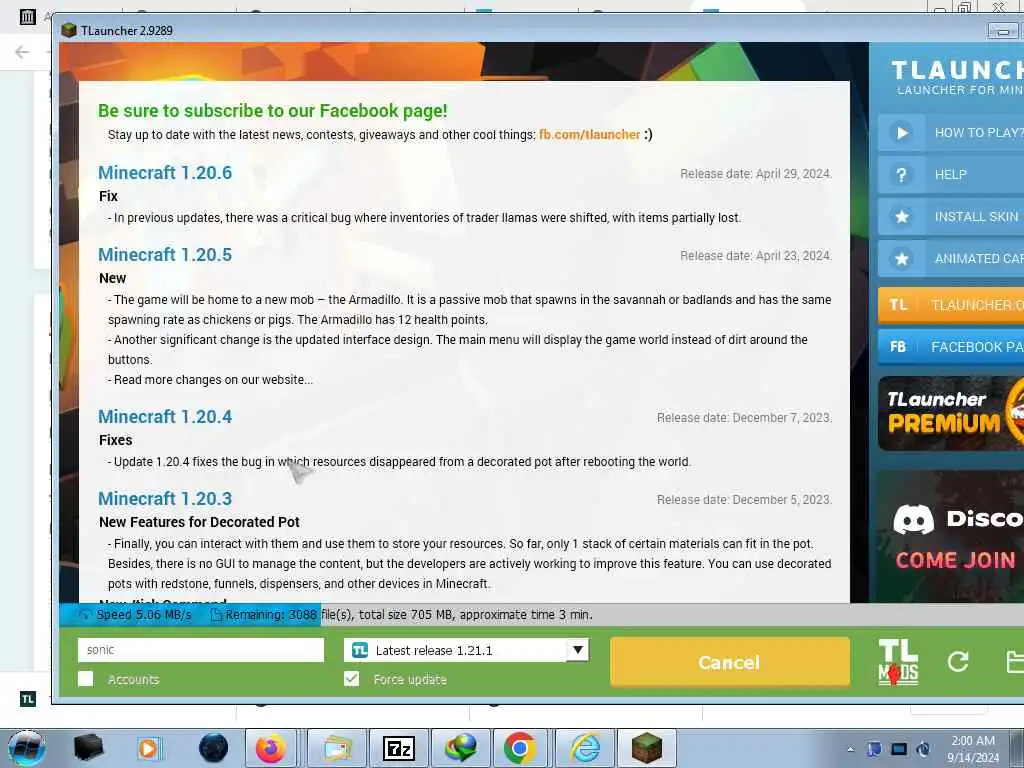The width and height of the screenshot is (1024, 768).
Task: Open 7-Zip from the taskbar
Action: tap(398, 748)
